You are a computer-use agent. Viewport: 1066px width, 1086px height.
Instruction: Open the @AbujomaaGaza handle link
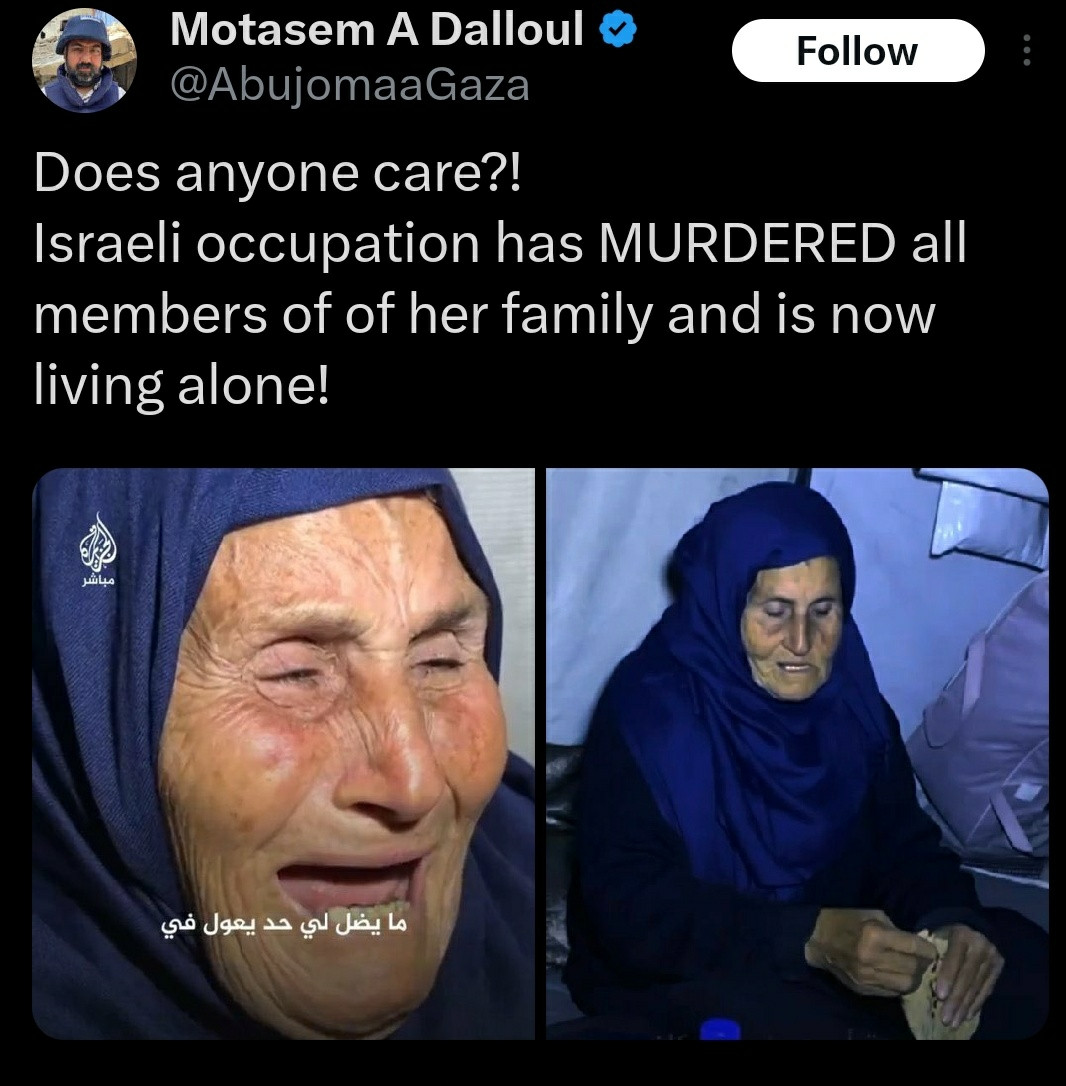pos(350,86)
